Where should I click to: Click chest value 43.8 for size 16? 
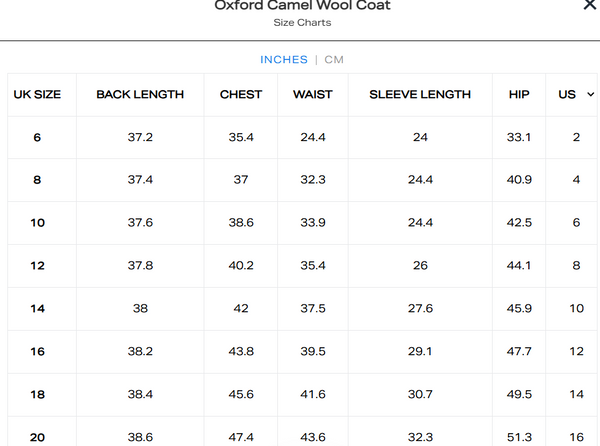click(x=241, y=352)
